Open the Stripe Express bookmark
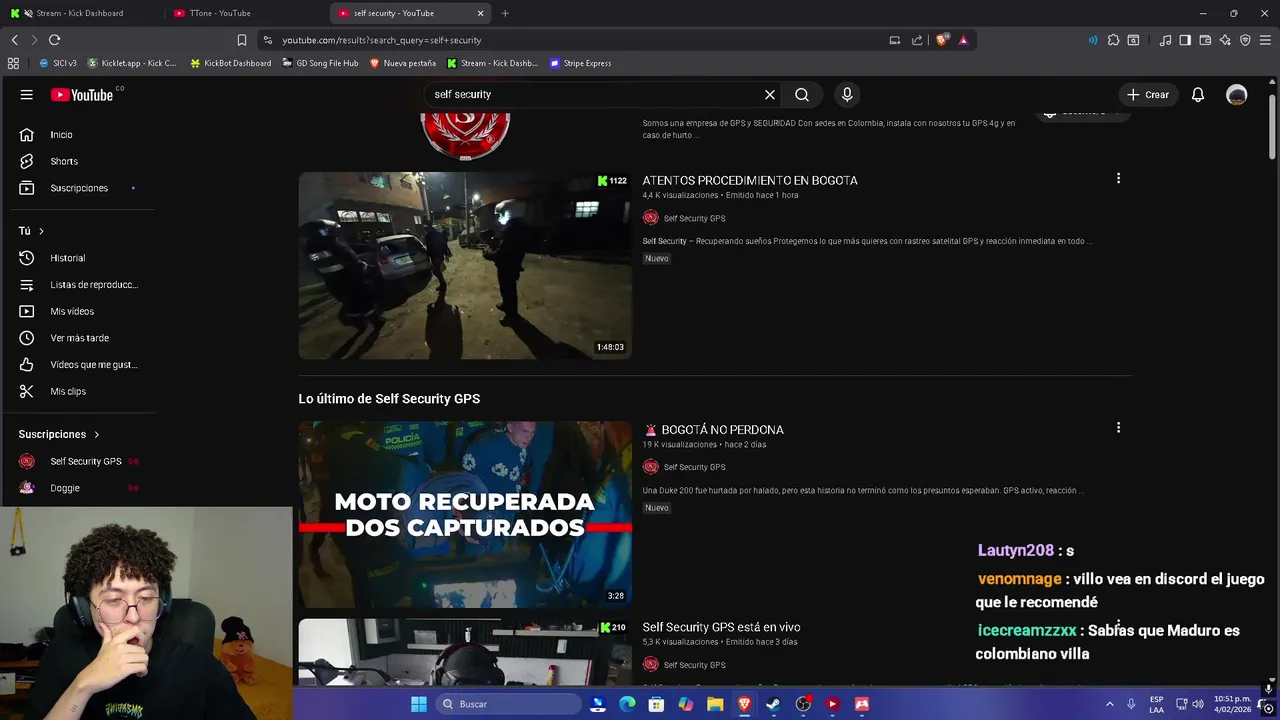The image size is (1280, 720). 581,63
